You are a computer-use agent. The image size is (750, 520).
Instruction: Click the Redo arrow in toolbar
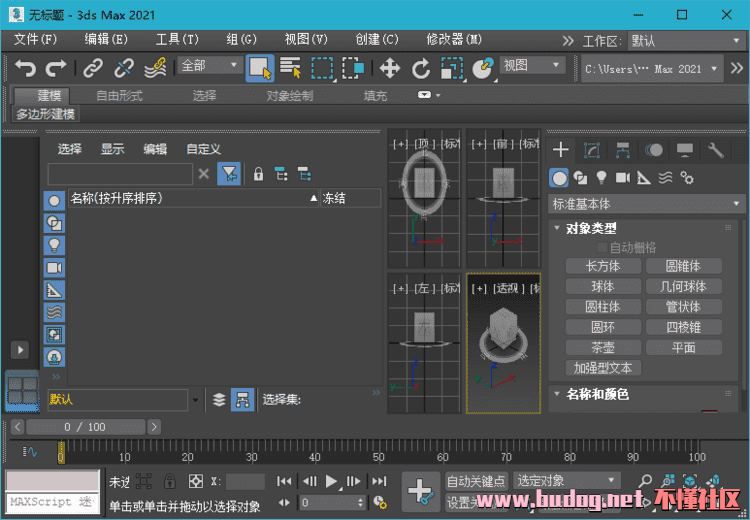pos(55,67)
